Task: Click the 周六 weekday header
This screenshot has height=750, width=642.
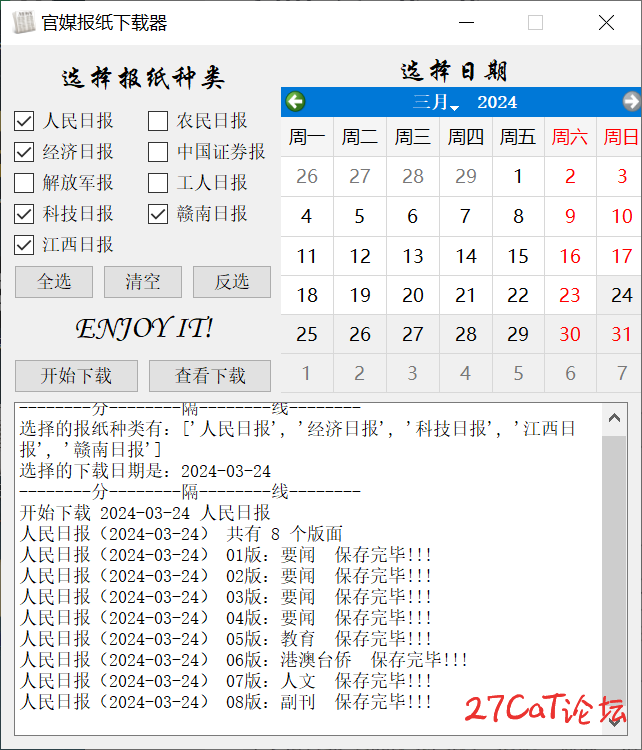Action: pyautogui.click(x=570, y=137)
